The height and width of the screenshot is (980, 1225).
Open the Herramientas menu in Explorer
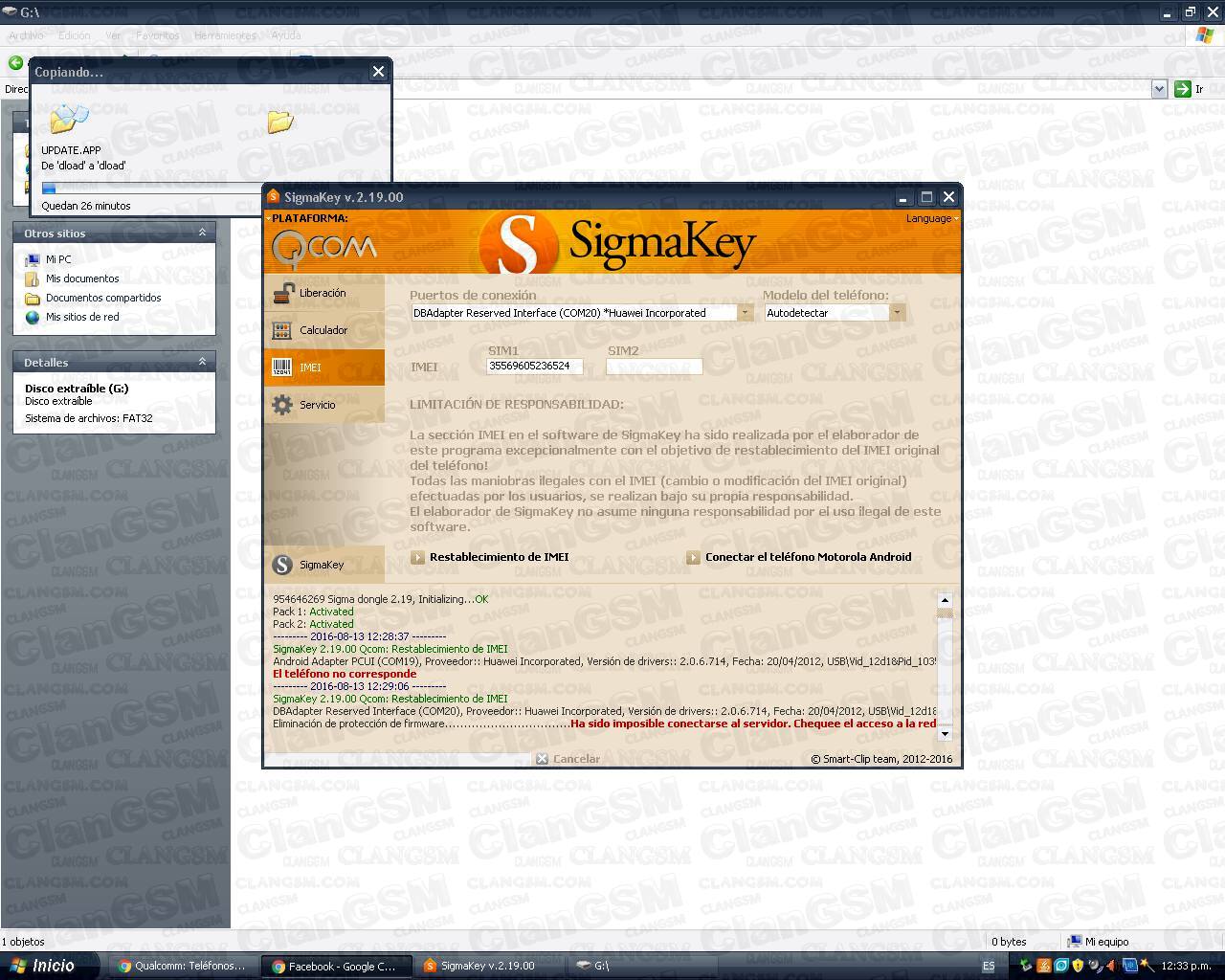click(x=225, y=35)
